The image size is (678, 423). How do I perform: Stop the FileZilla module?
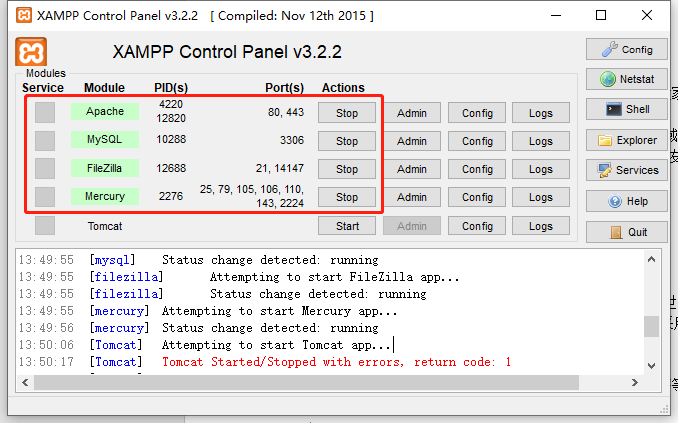point(347,169)
